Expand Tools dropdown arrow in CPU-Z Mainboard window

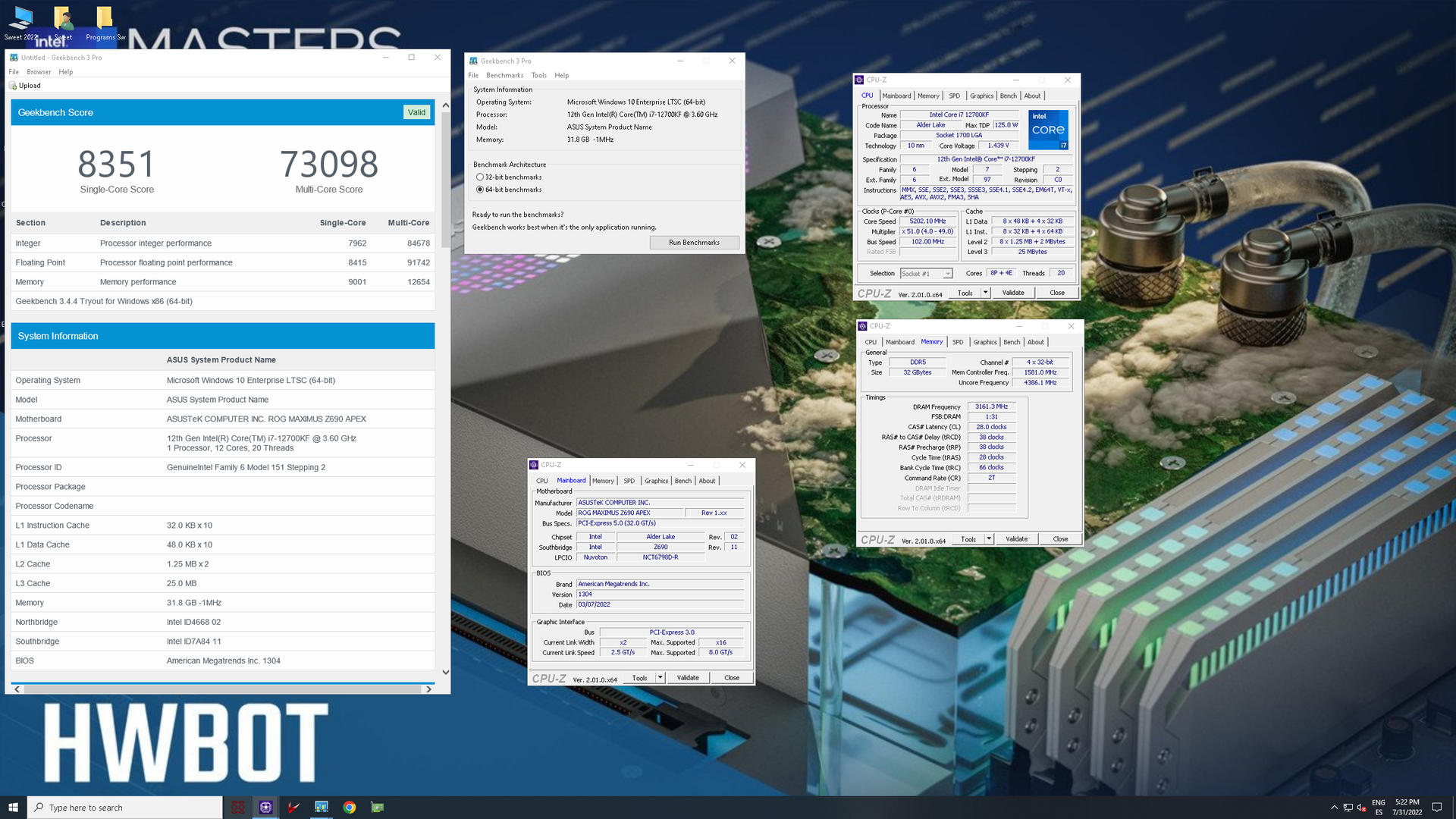coord(661,678)
